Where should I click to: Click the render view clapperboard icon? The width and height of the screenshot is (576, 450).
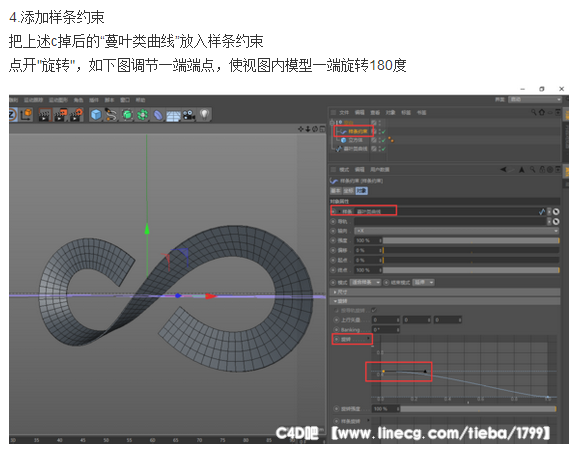click(x=44, y=115)
